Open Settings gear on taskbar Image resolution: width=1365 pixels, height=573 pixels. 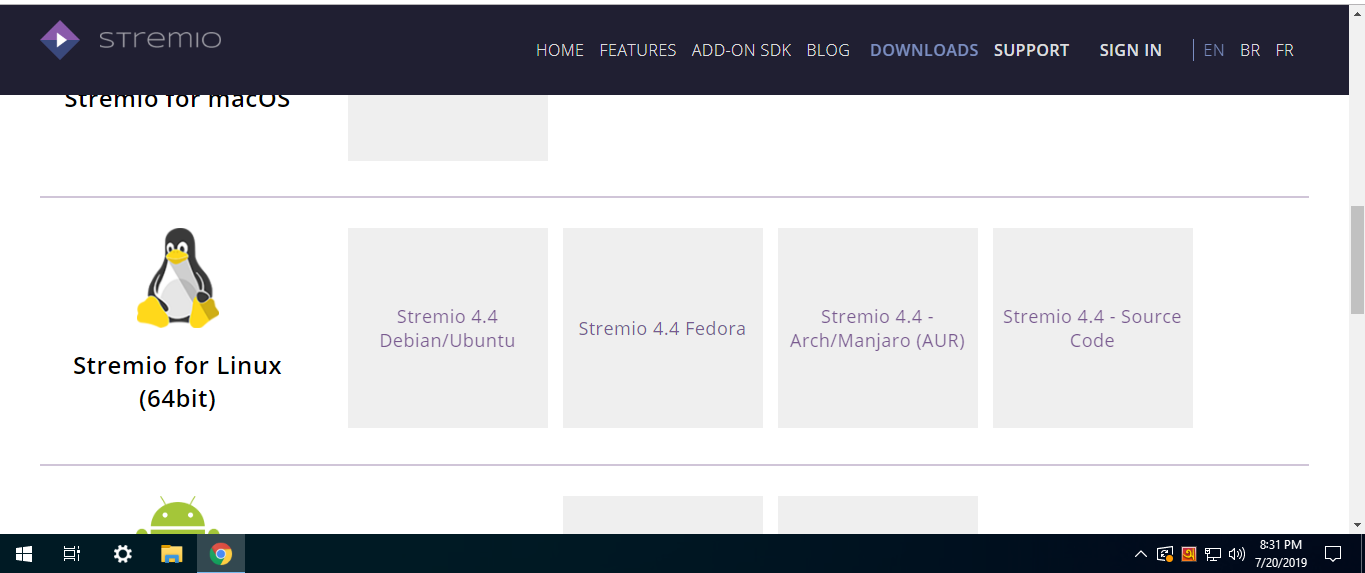122,553
